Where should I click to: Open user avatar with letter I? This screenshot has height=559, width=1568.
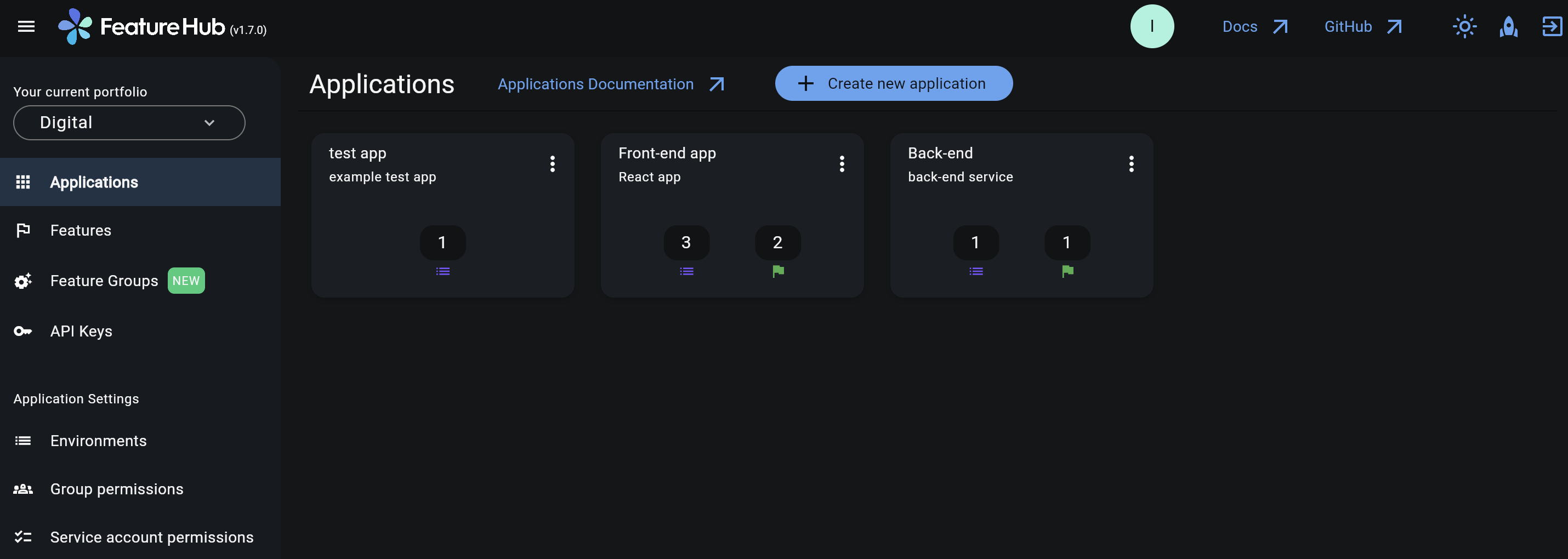(x=1152, y=27)
